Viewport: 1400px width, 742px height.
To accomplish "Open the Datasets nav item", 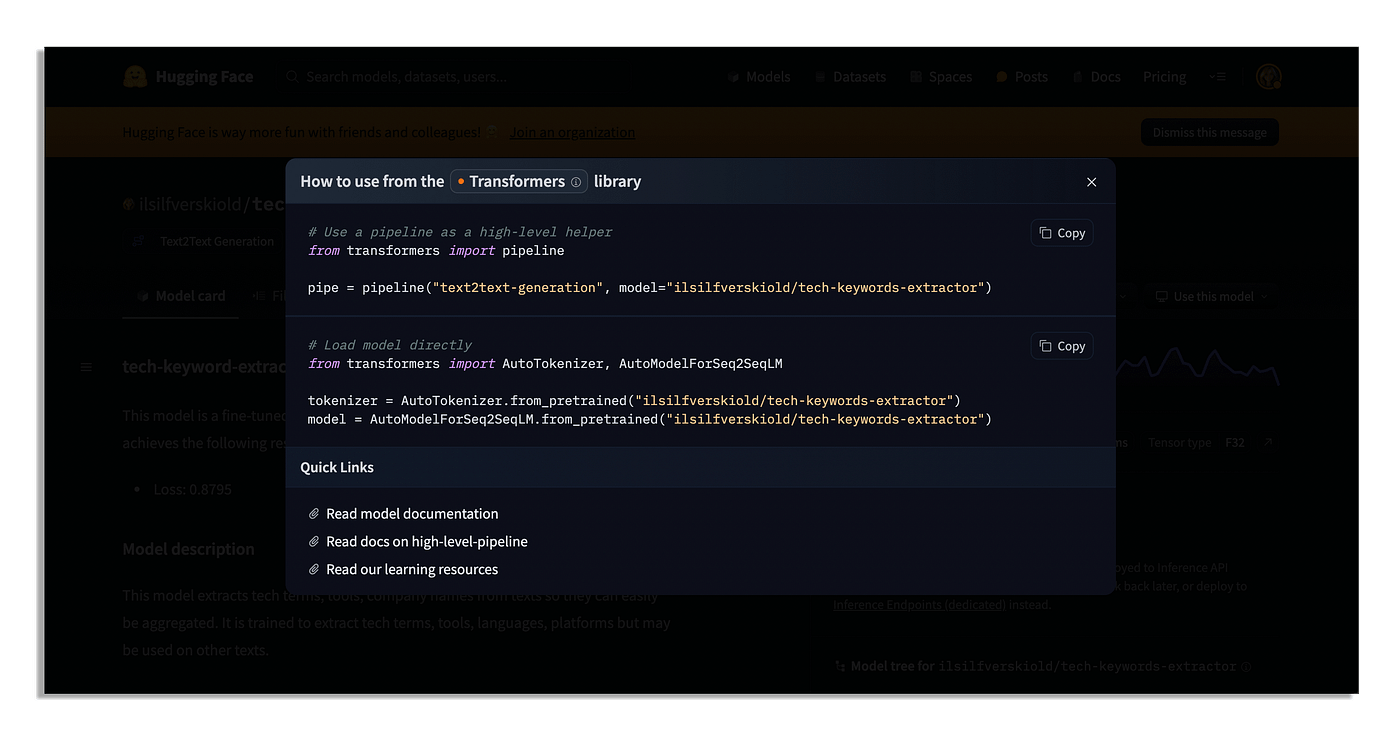I will coord(850,77).
